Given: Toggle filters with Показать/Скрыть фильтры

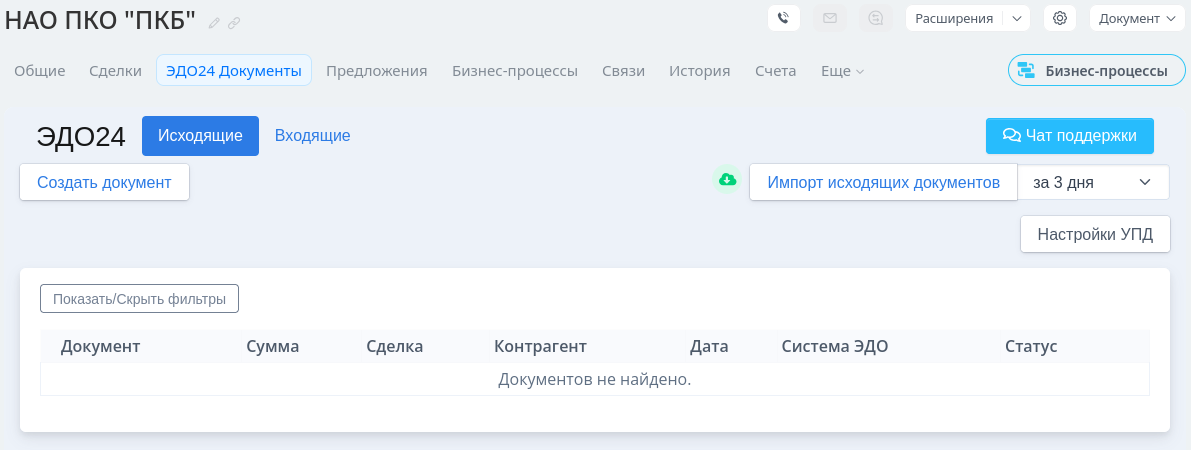Looking at the screenshot, I should 139,298.
